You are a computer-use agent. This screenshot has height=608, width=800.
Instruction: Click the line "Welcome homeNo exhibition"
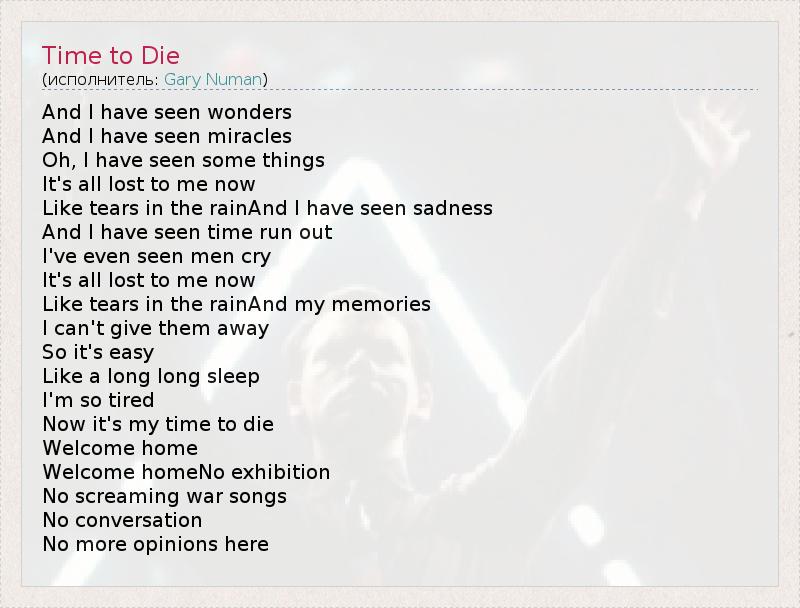click(186, 472)
